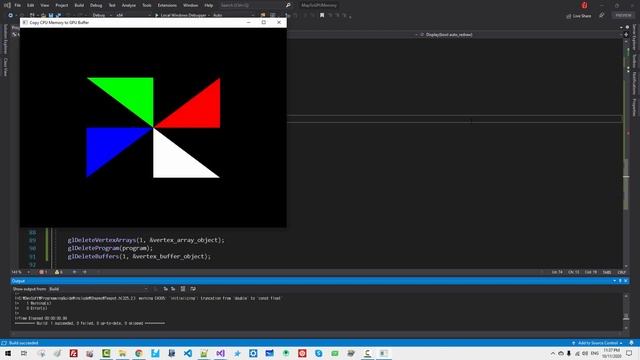
Task: Click the editor split view icon
Action: coord(626,35)
